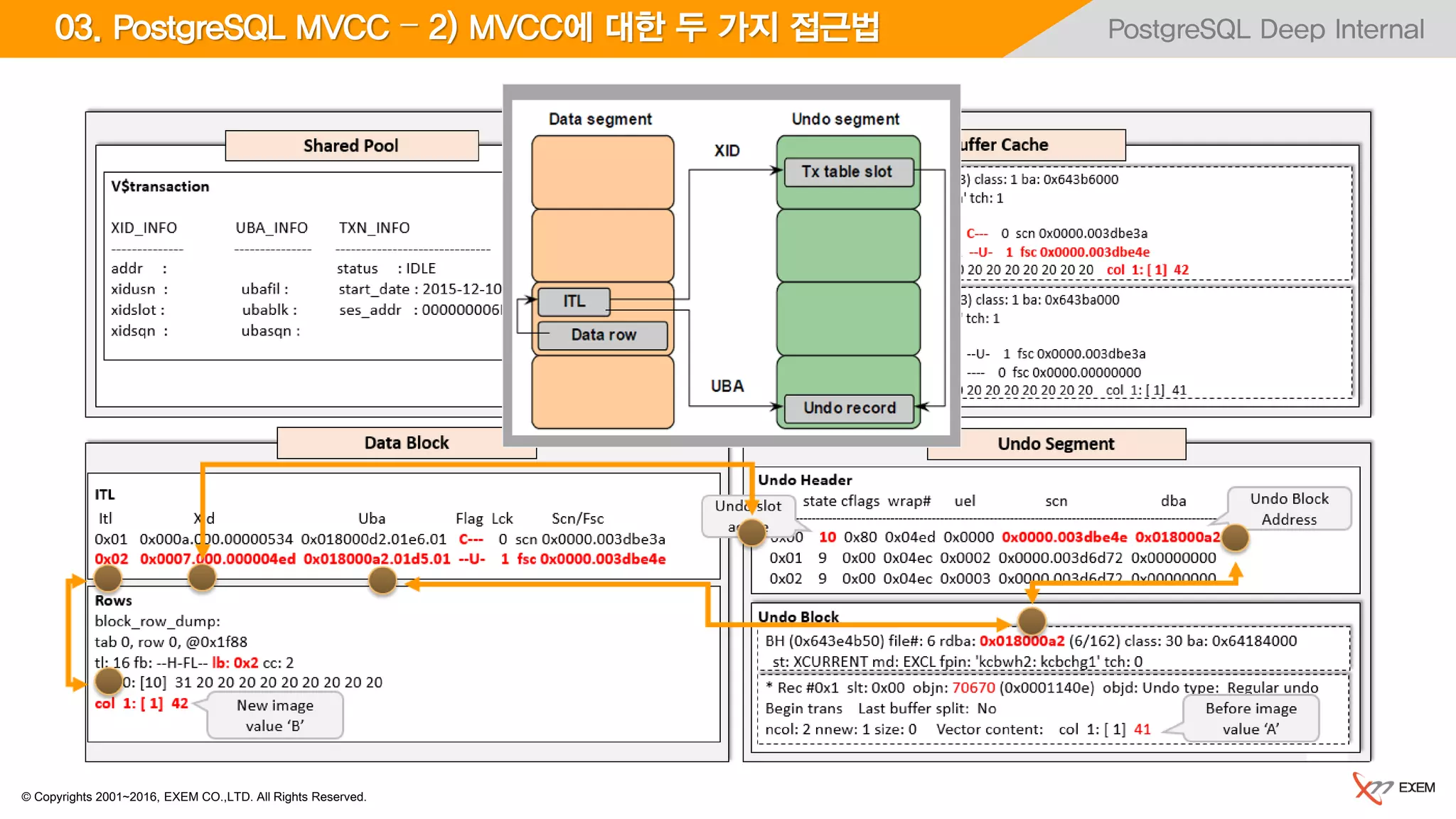Select the grey 'ITL' box in the diagram

pyautogui.click(x=574, y=301)
